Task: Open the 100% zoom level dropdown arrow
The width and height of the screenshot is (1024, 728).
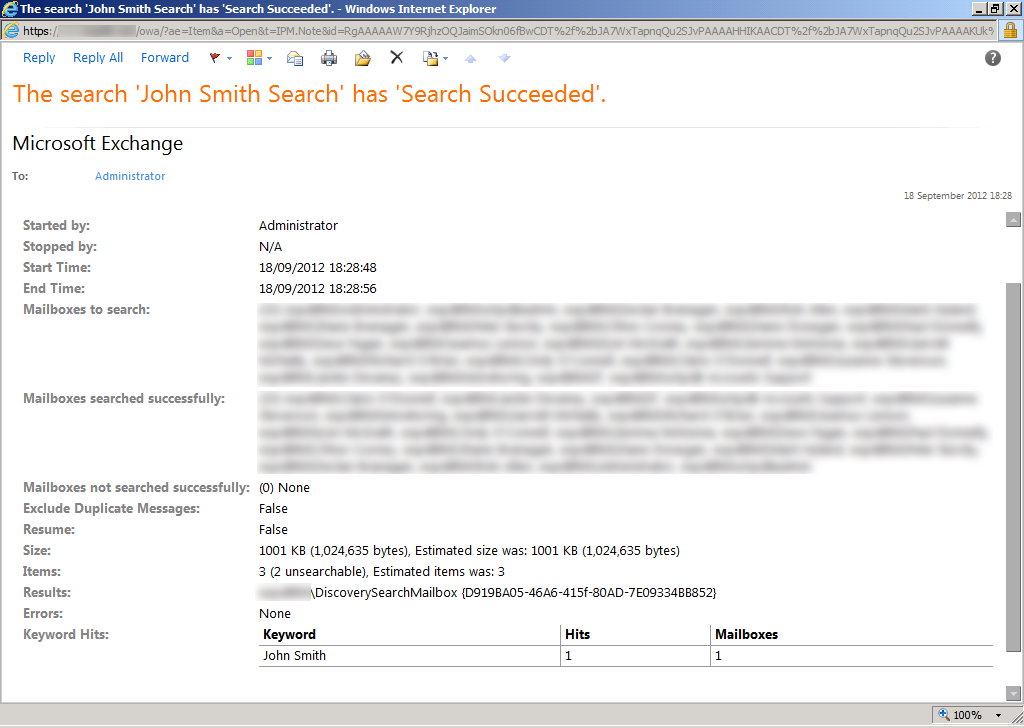Action: 999,715
